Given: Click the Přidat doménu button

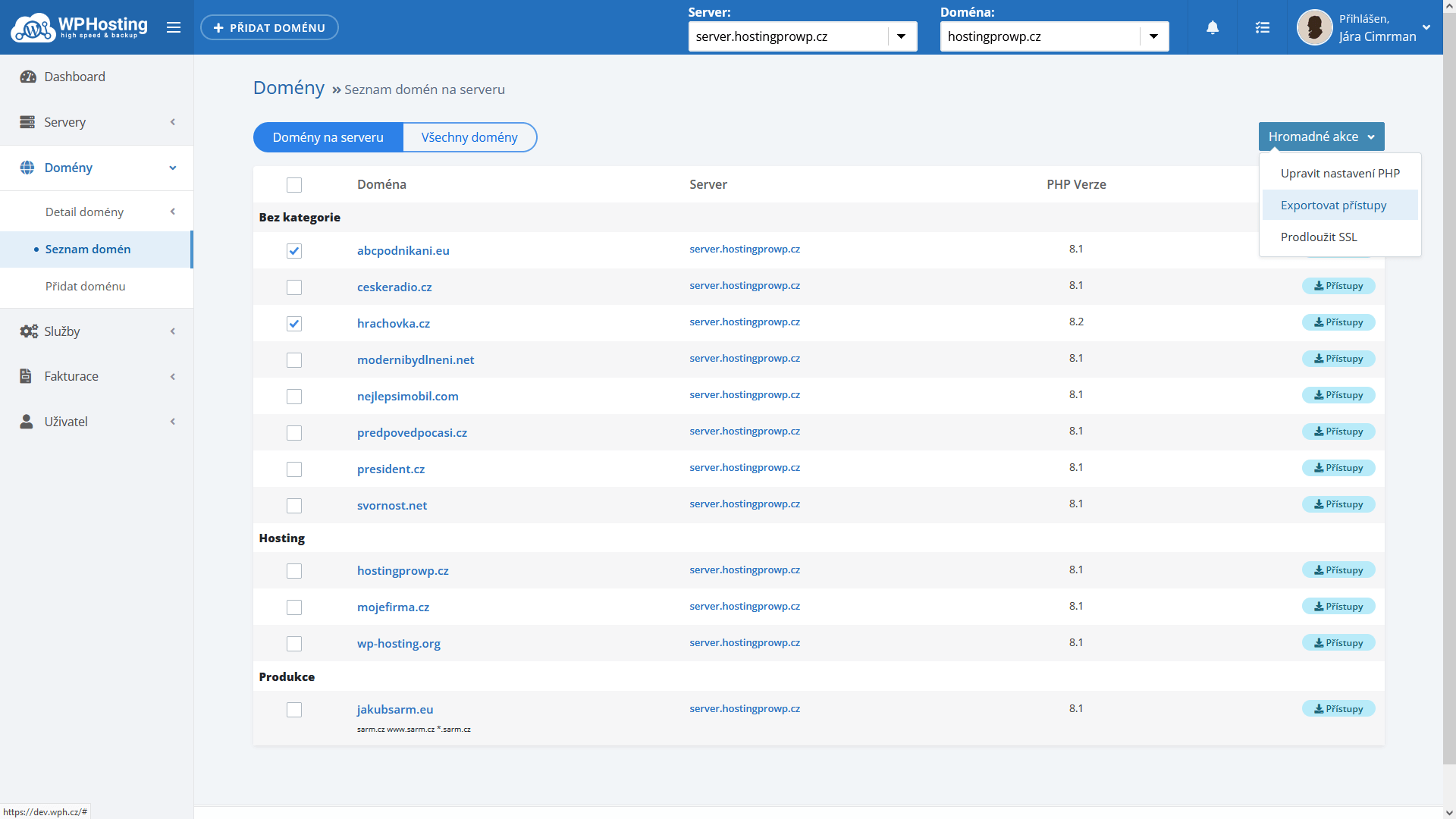Looking at the screenshot, I should click(x=269, y=28).
